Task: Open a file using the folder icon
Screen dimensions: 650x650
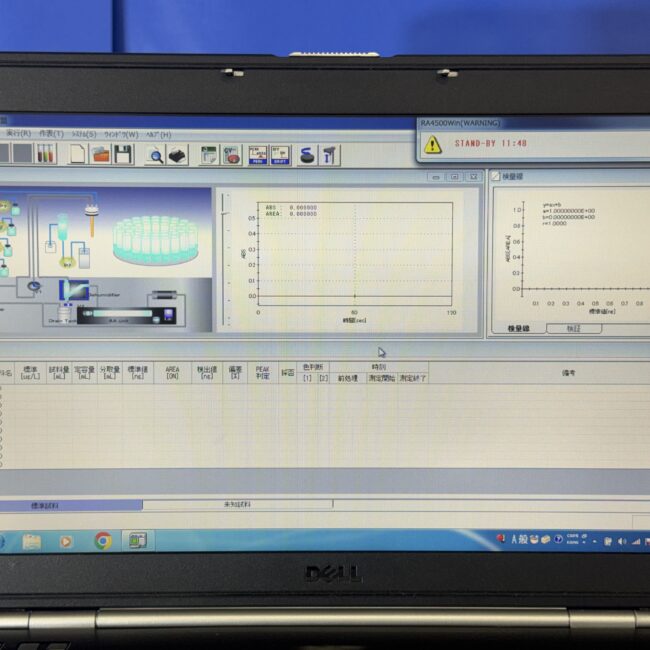Action: pyautogui.click(x=101, y=154)
